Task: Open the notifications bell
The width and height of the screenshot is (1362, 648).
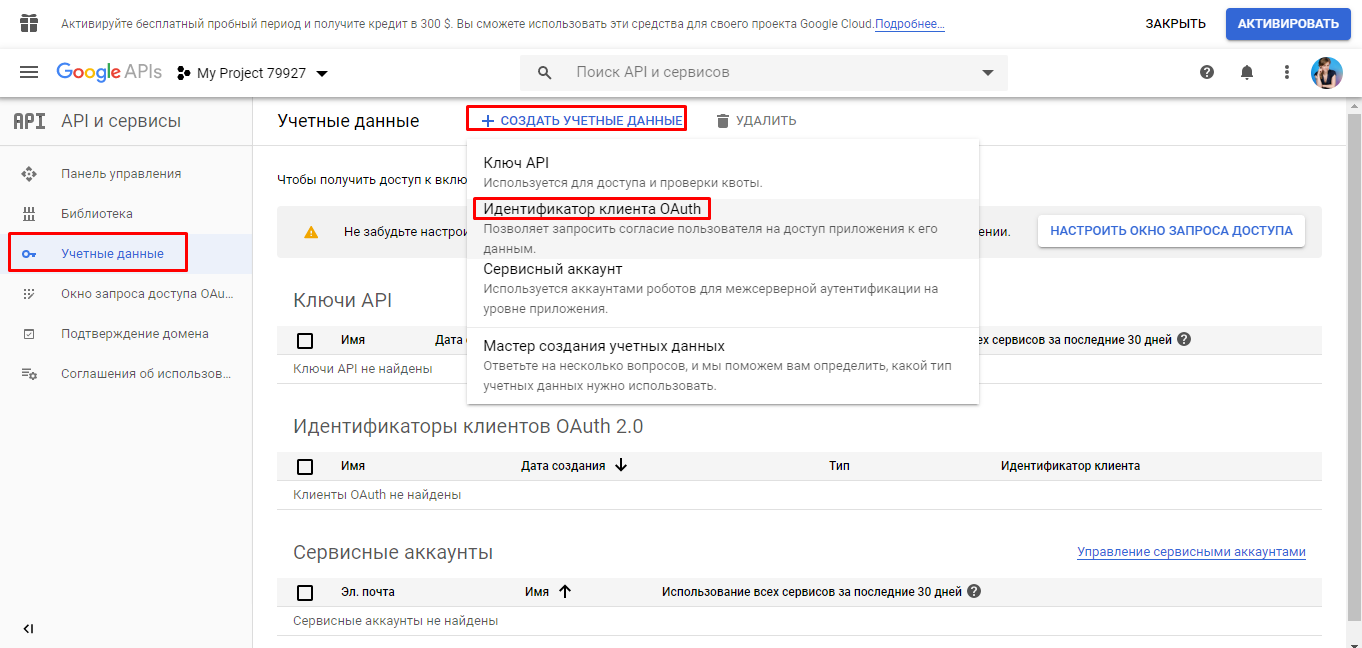Action: click(1247, 72)
